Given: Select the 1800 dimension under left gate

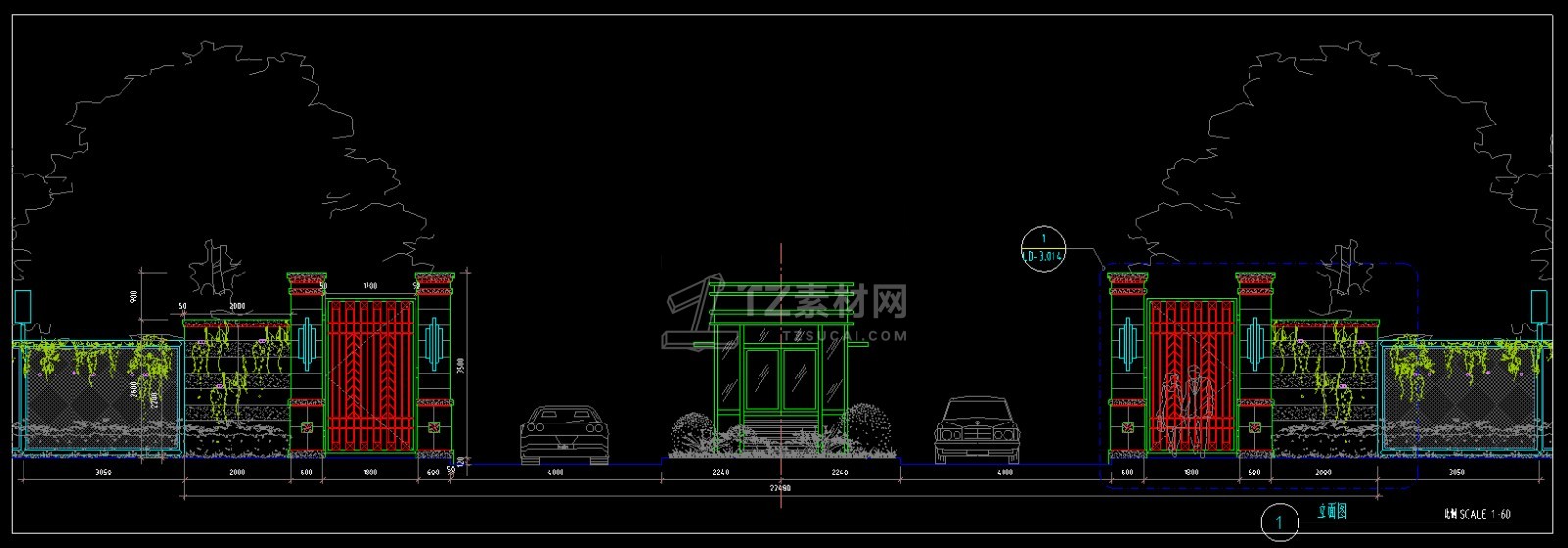Looking at the screenshot, I should coord(369,473).
